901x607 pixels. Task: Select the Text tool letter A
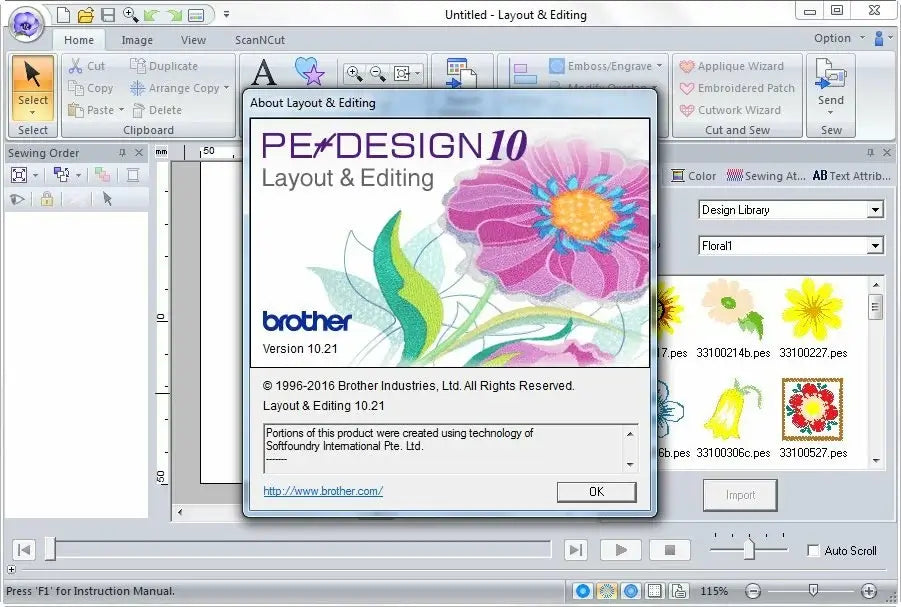[263, 72]
